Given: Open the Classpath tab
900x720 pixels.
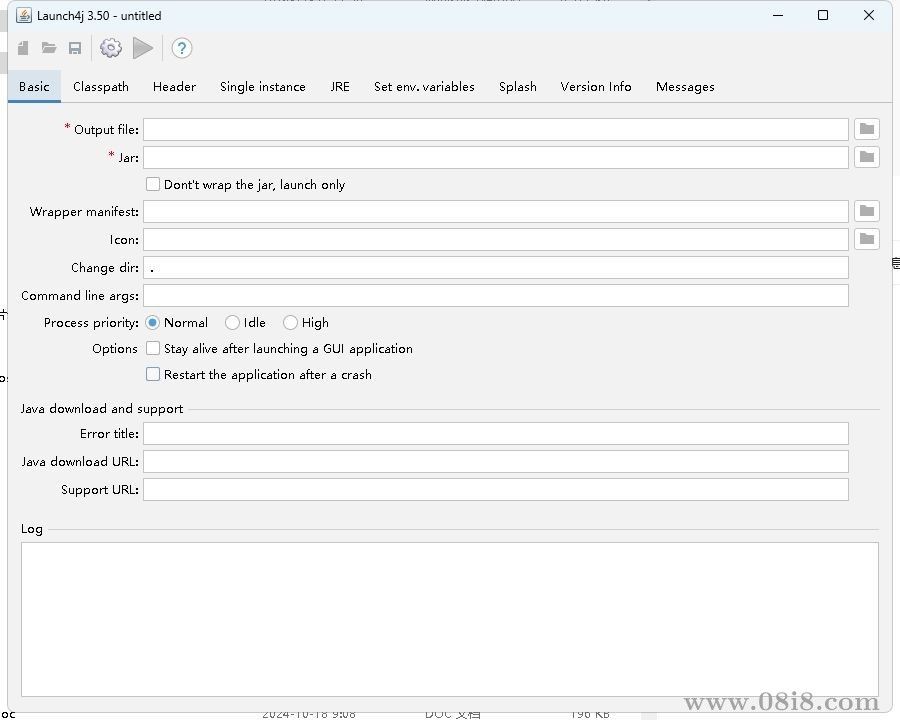Looking at the screenshot, I should 101,87.
